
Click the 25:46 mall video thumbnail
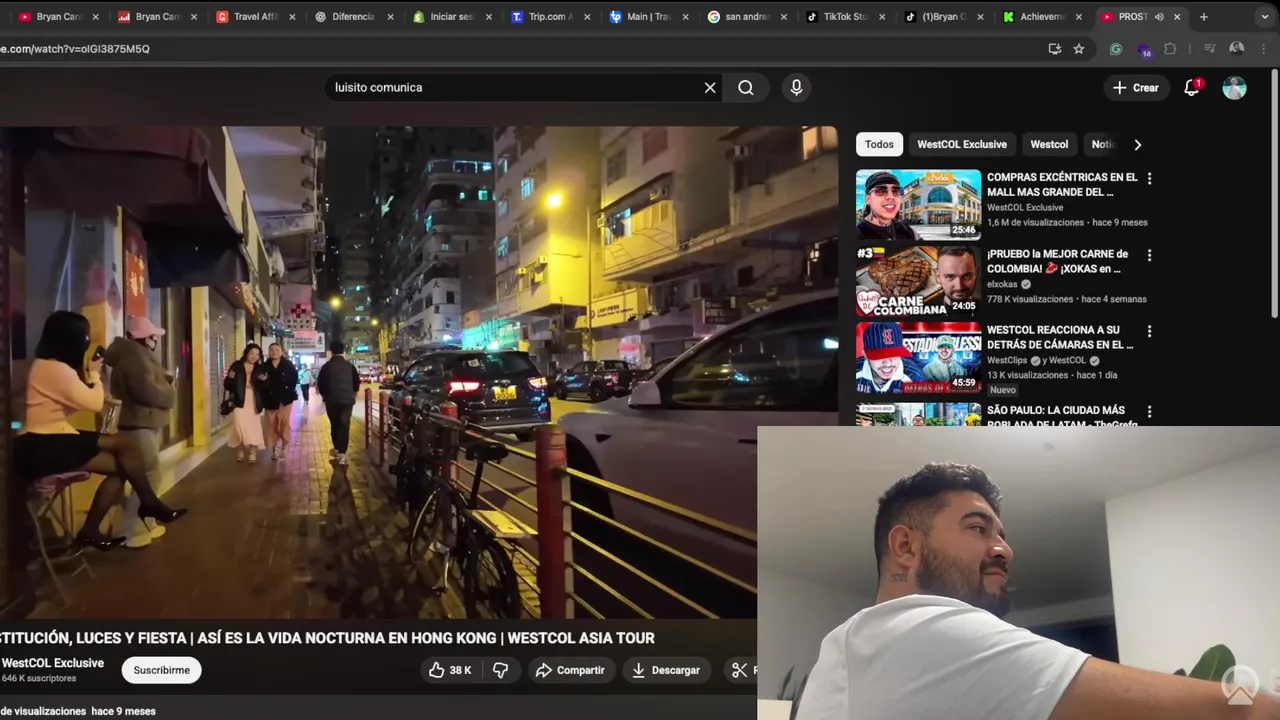[918, 204]
